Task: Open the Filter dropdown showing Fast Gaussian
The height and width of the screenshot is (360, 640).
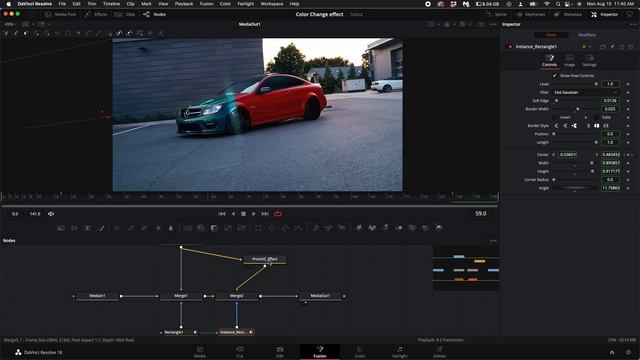Action: click(x=586, y=92)
